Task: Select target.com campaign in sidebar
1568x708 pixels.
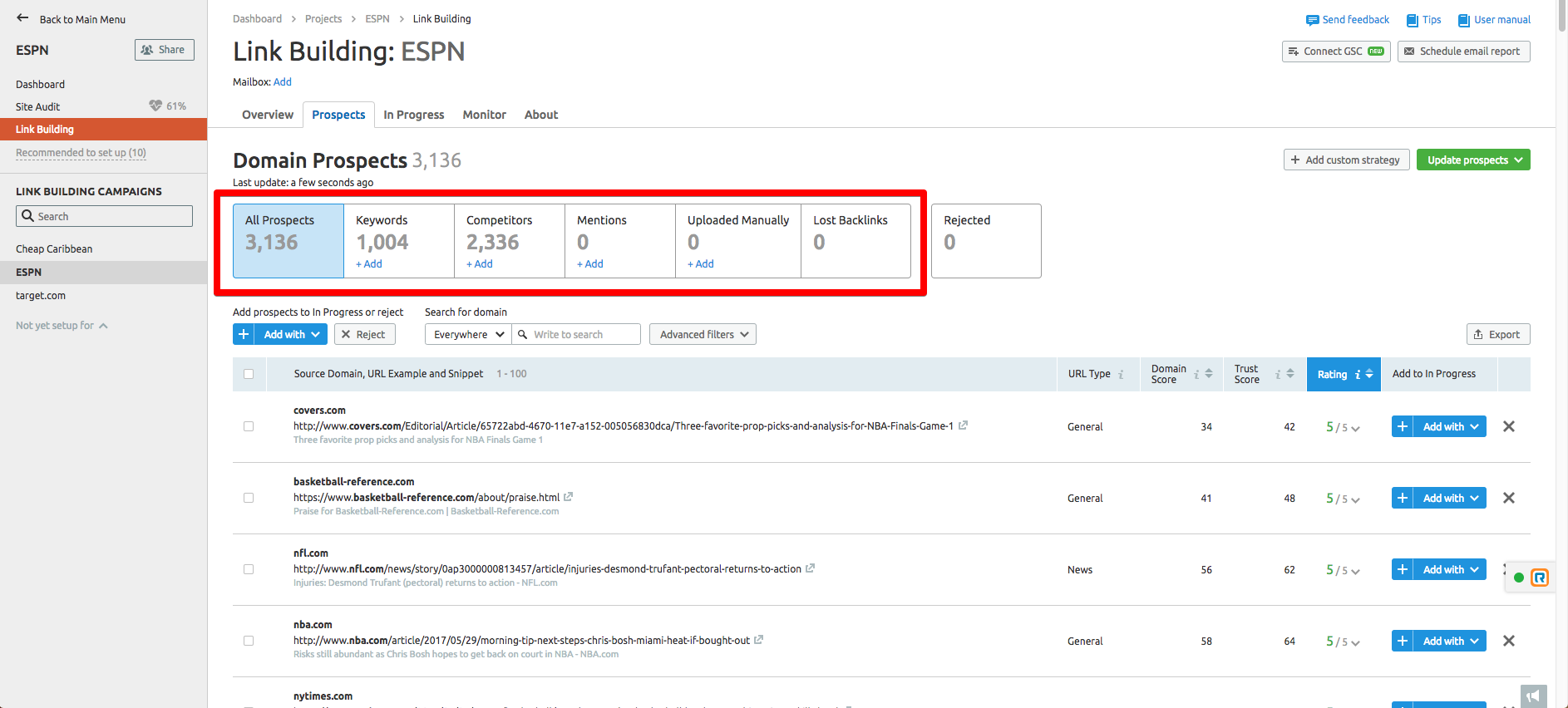Action: (x=41, y=295)
